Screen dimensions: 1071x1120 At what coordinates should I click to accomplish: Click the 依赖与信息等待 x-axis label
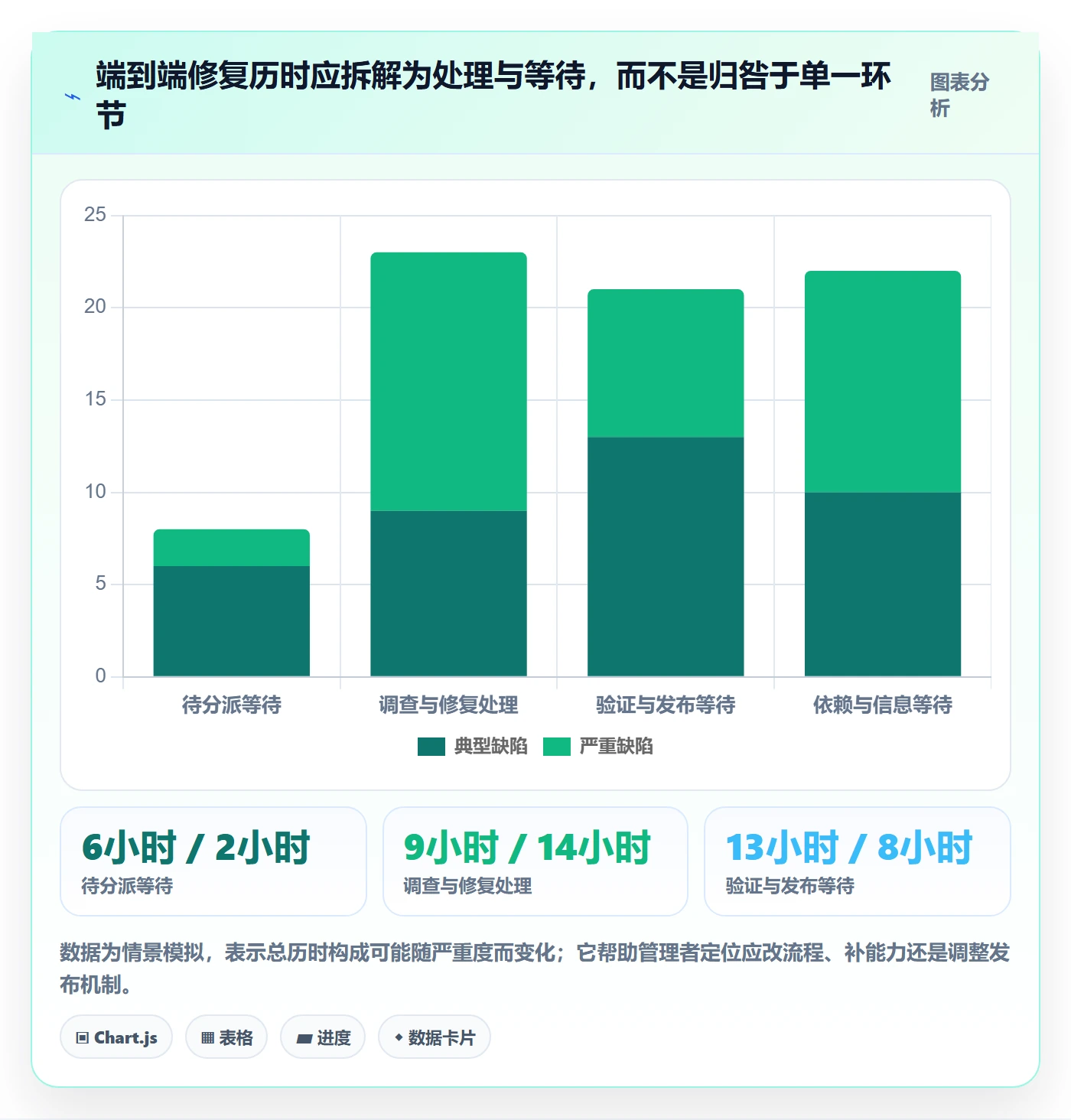pos(883,705)
